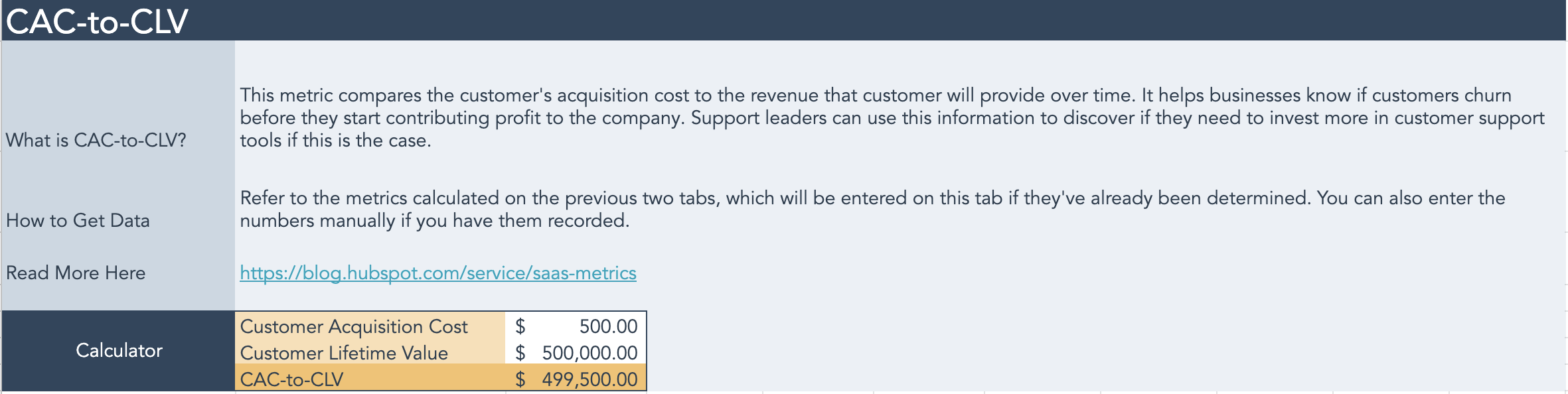Click the "What is CAC-to-CLV?" label cell
The height and width of the screenshot is (394, 1568).
point(96,140)
